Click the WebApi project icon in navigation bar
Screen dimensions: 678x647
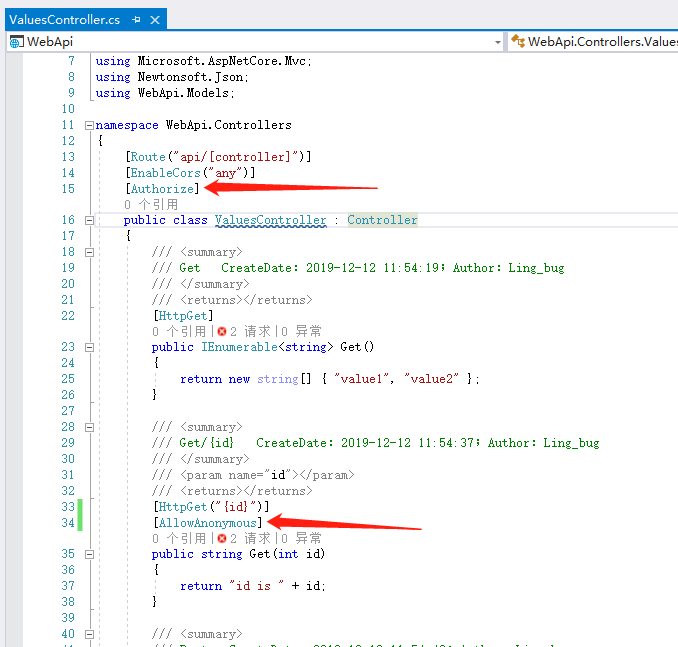[x=16, y=42]
